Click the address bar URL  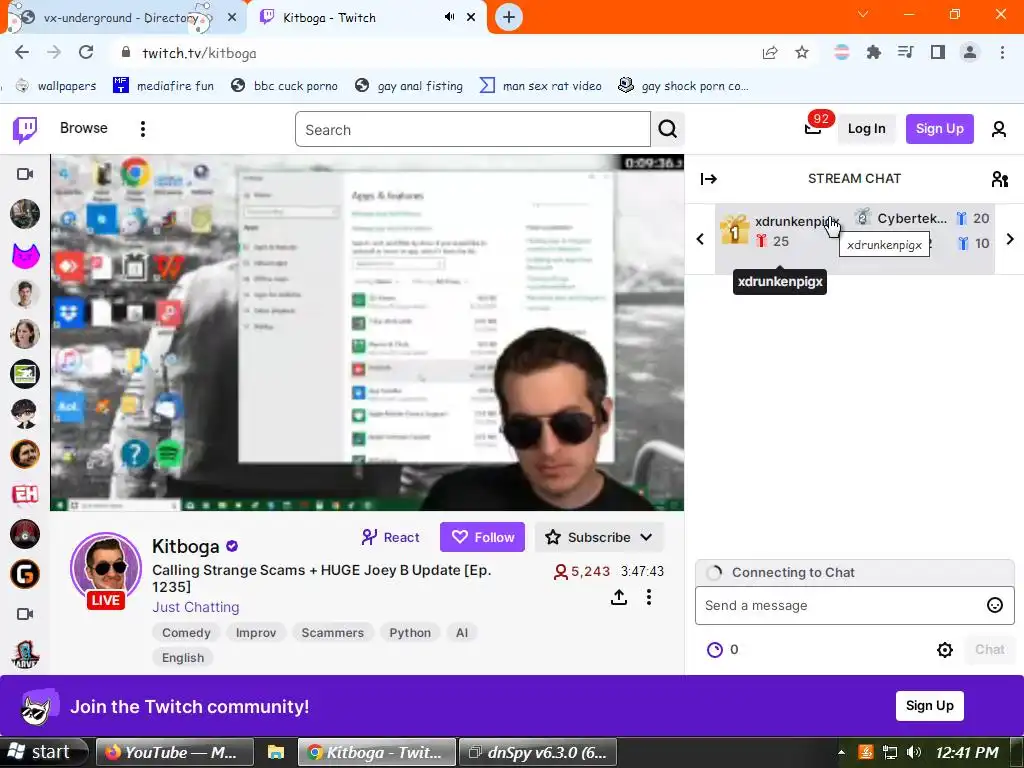click(x=199, y=53)
